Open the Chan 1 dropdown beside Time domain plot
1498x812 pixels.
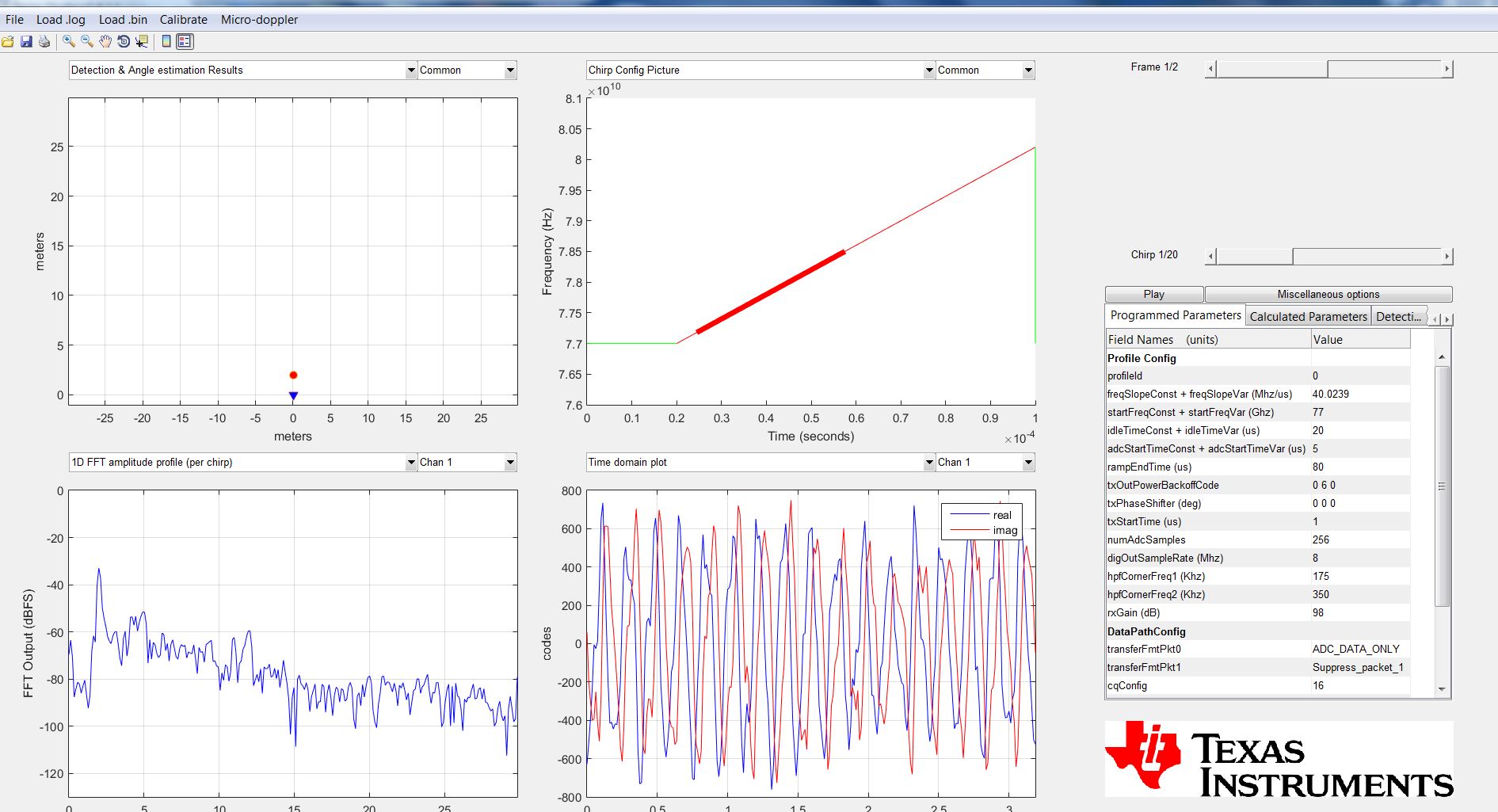tap(985, 463)
